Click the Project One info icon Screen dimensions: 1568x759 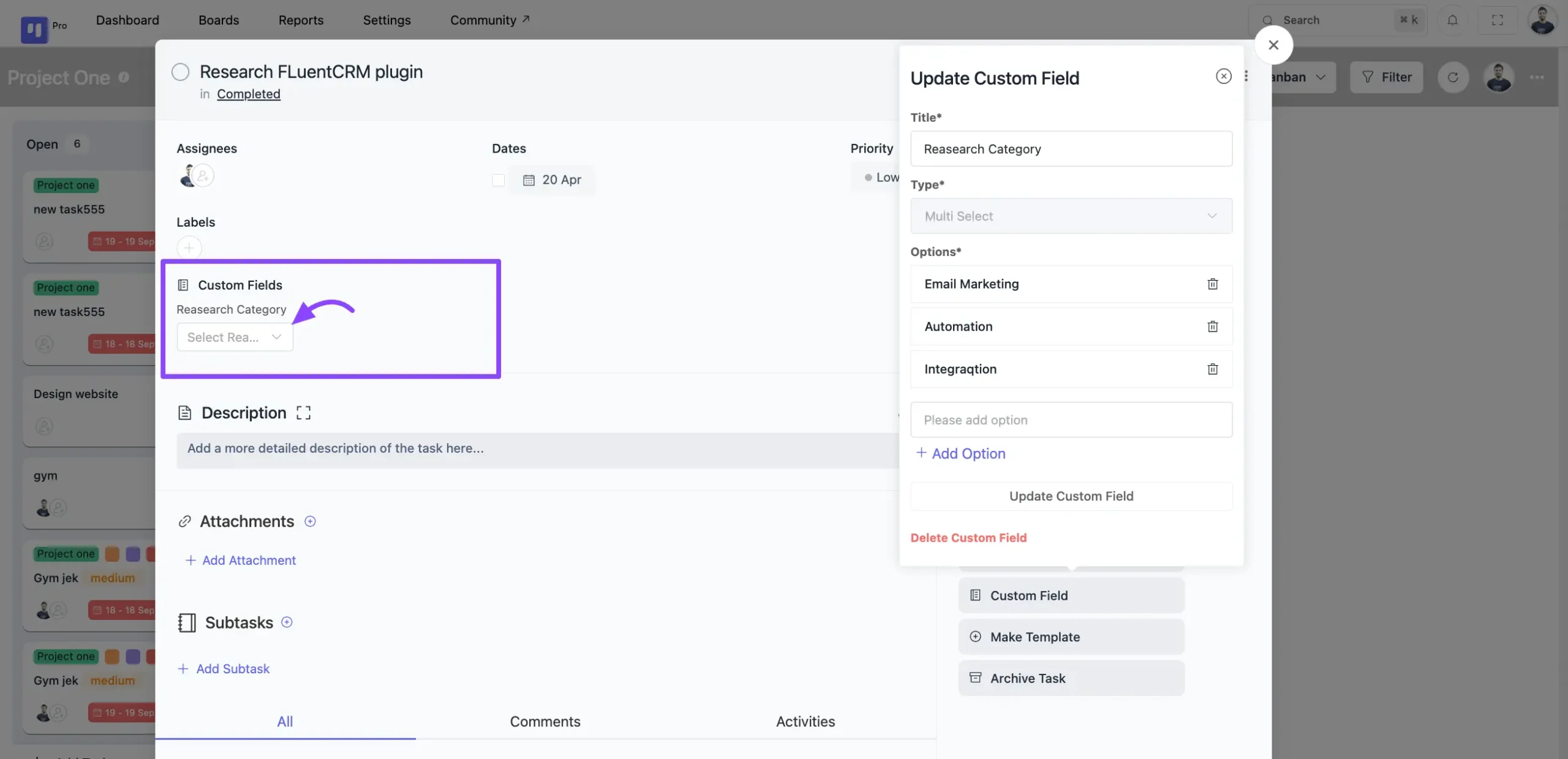(124, 77)
